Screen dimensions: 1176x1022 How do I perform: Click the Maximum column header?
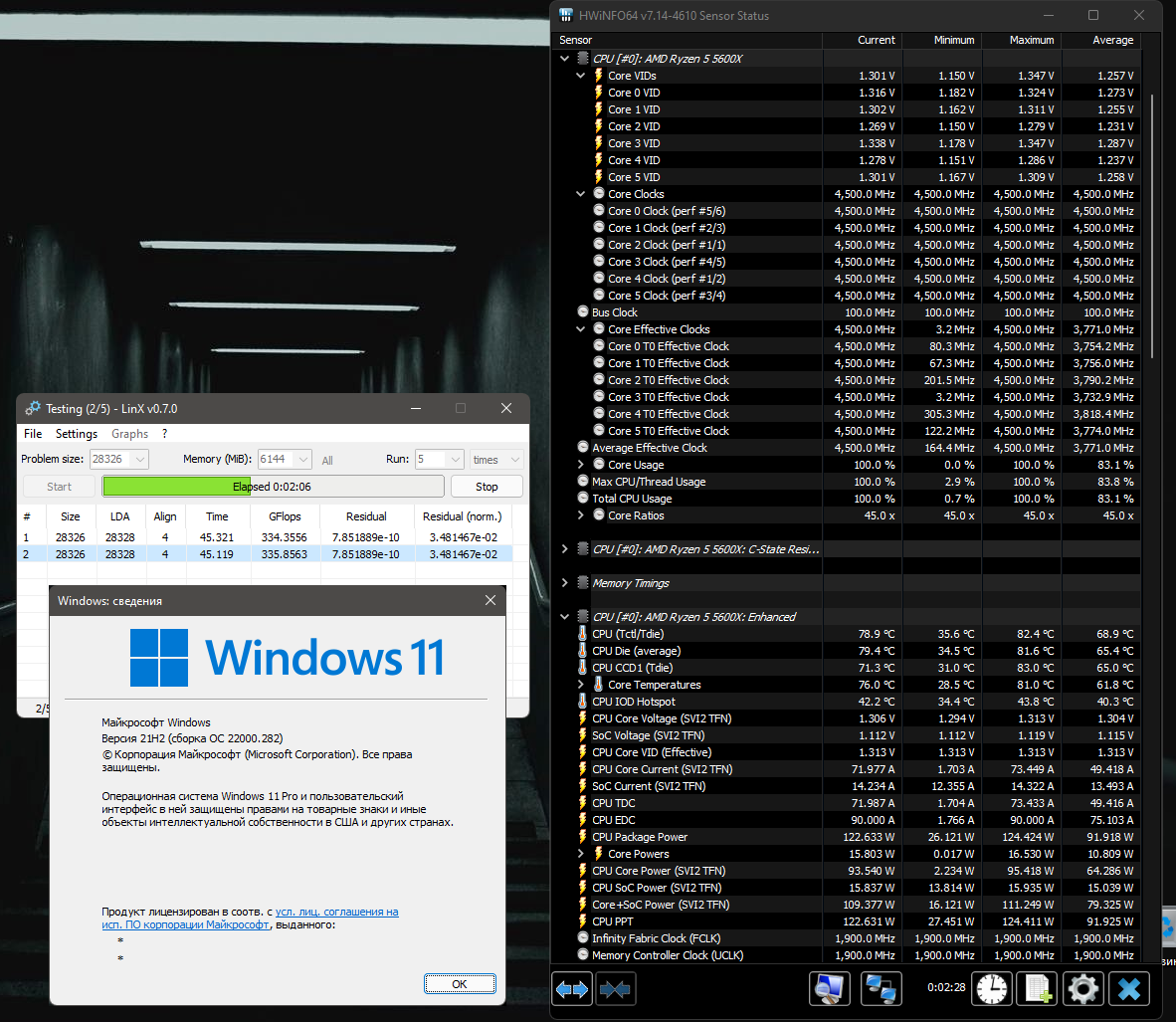point(1022,40)
